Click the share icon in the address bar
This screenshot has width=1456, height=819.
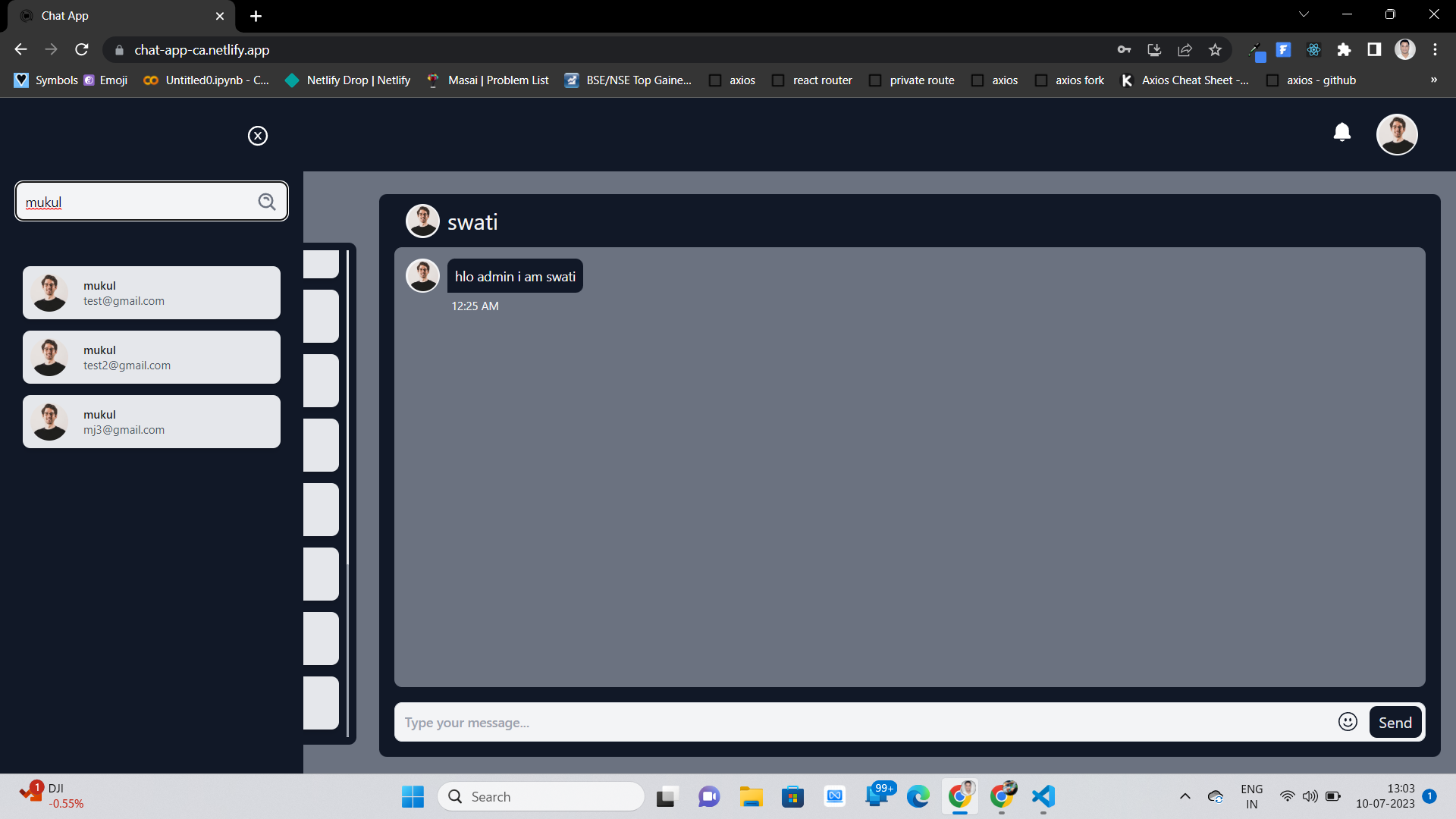tap(1185, 49)
